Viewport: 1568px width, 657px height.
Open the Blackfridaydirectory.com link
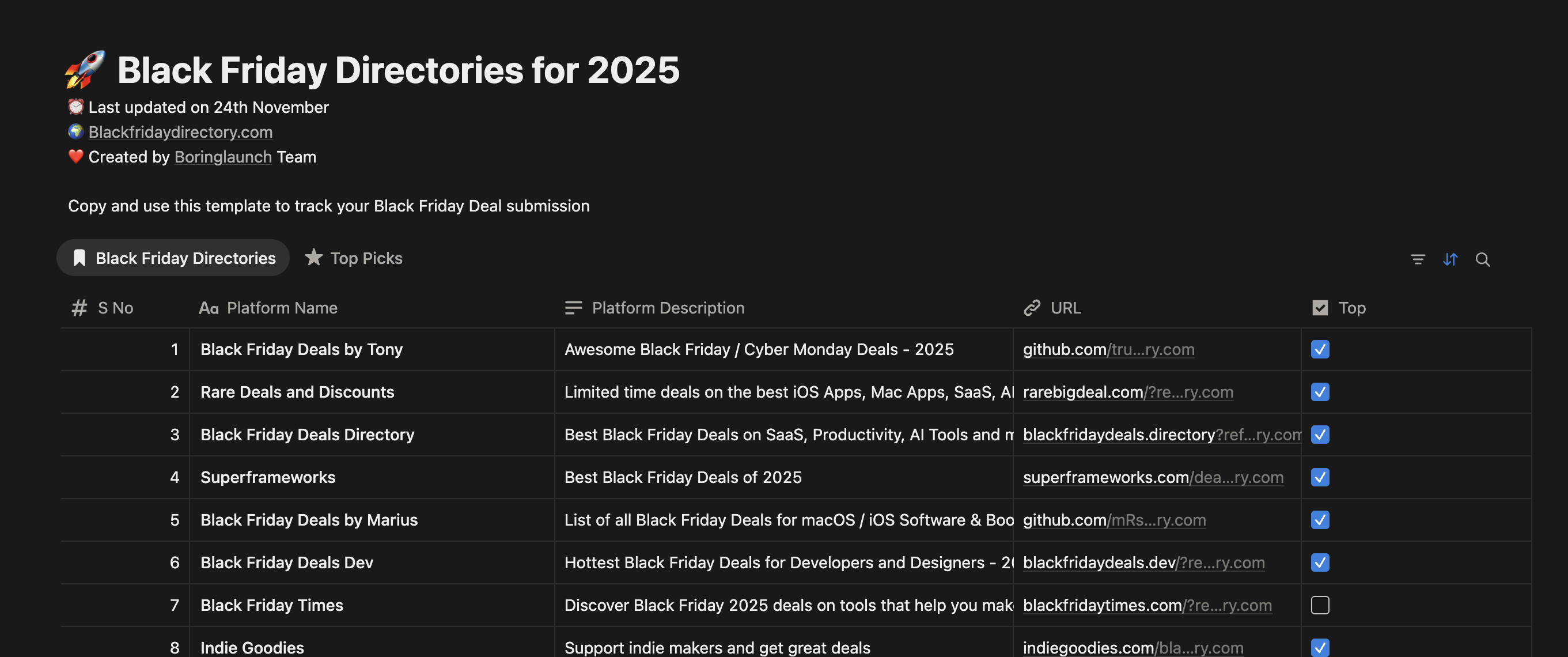click(180, 132)
